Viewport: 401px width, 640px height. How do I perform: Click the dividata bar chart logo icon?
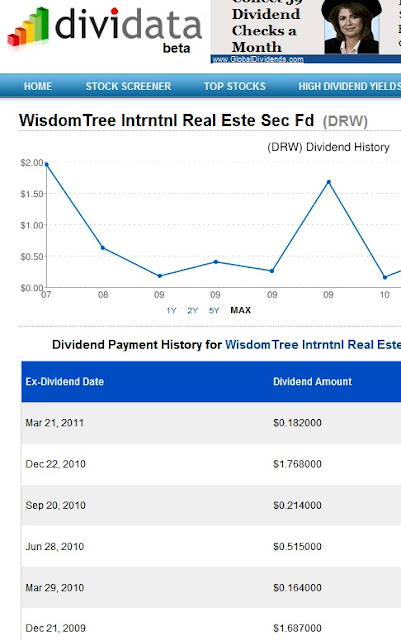[x=28, y=27]
